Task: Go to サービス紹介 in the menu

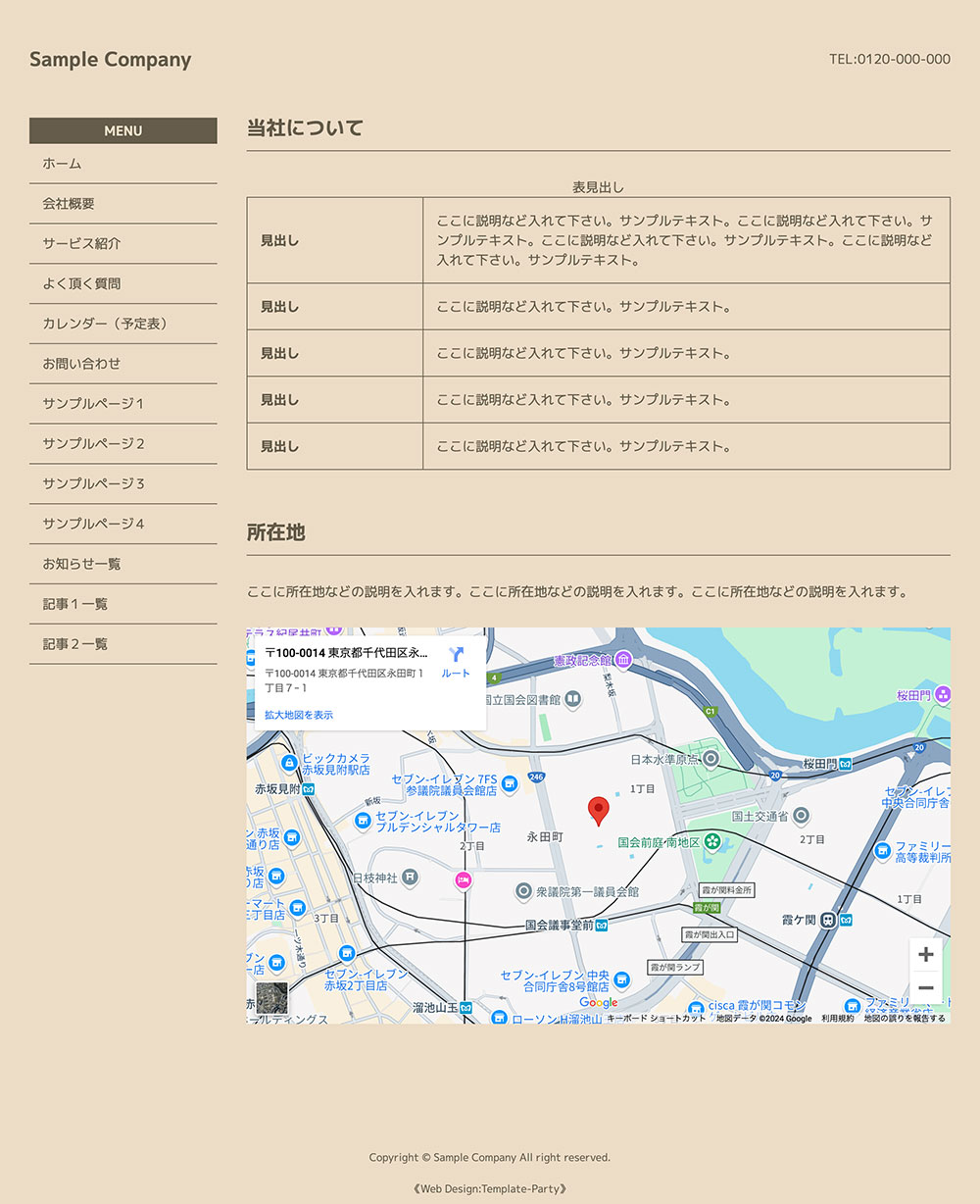Action: coord(123,243)
